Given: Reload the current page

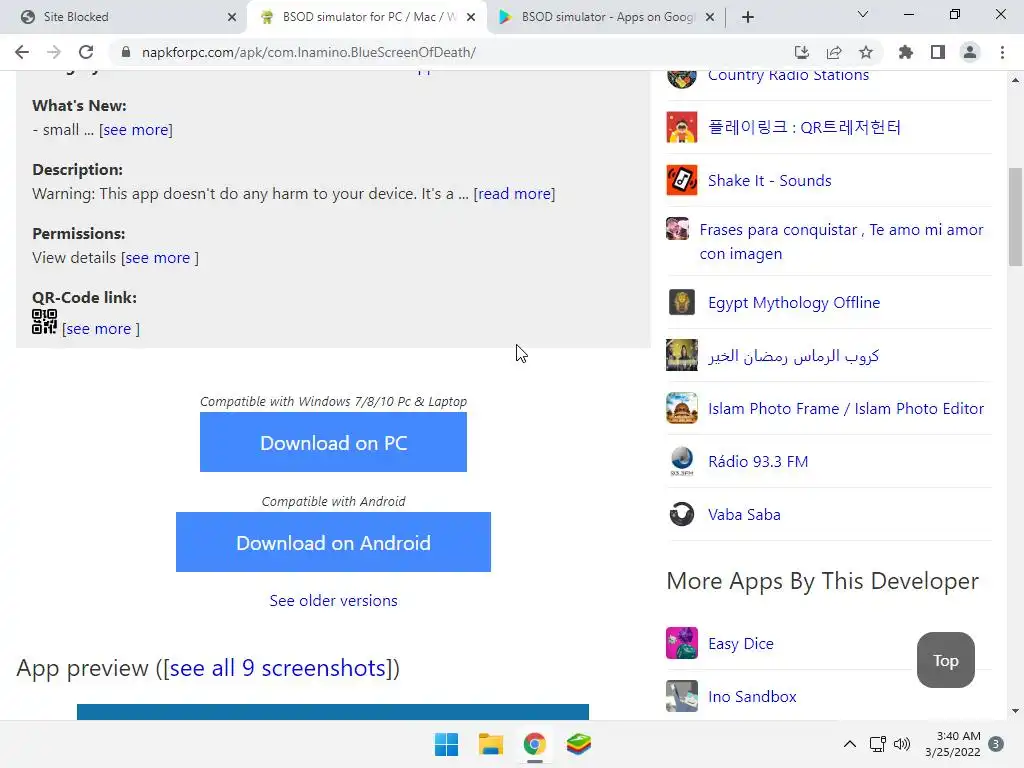Looking at the screenshot, I should 86,52.
